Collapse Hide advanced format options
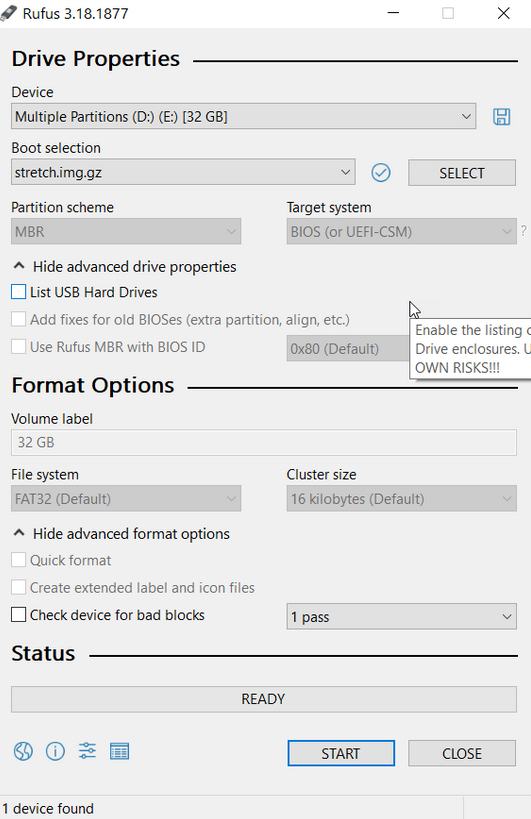Image resolution: width=531 pixels, height=819 pixels. (x=121, y=534)
